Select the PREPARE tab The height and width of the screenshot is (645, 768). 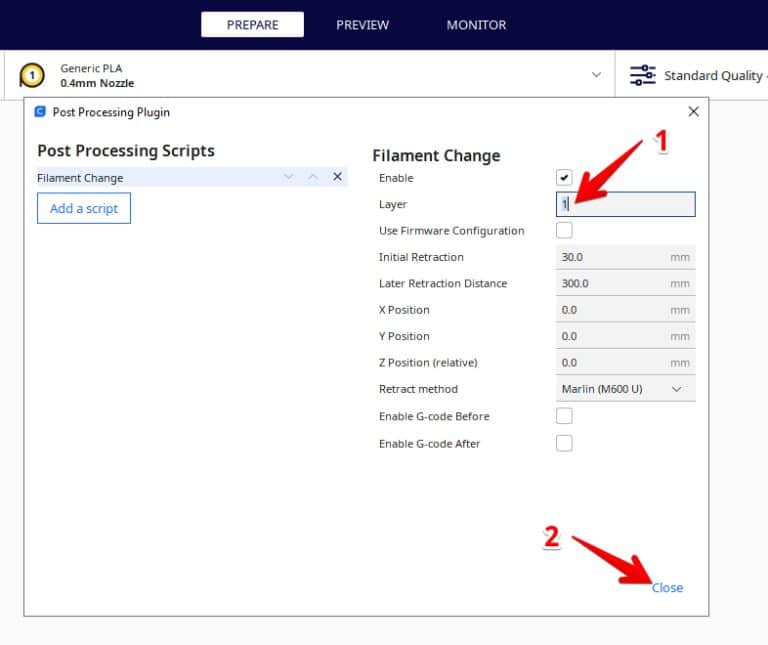(252, 25)
